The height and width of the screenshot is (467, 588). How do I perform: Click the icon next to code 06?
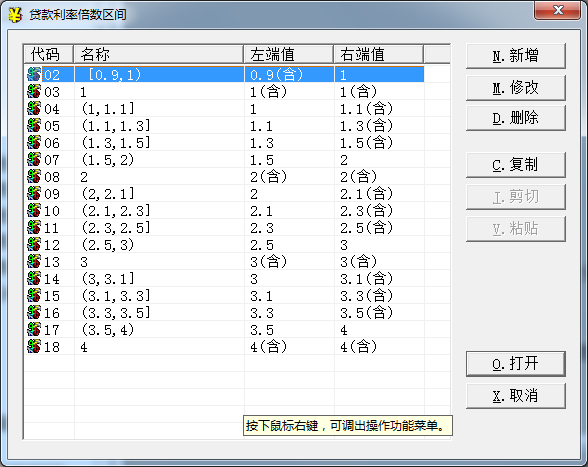(x=34, y=143)
